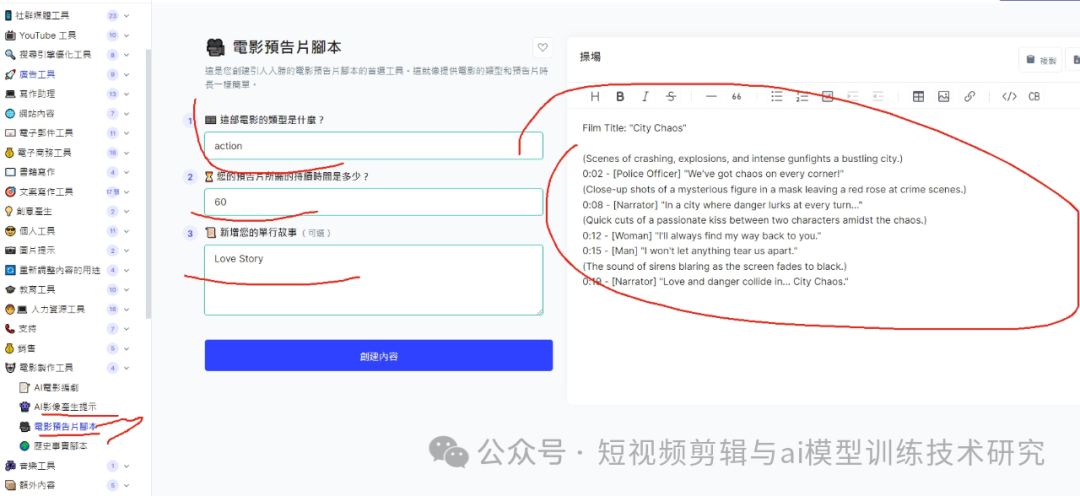Insert a hyperlink via link icon
The image size is (1080, 496).
969,96
